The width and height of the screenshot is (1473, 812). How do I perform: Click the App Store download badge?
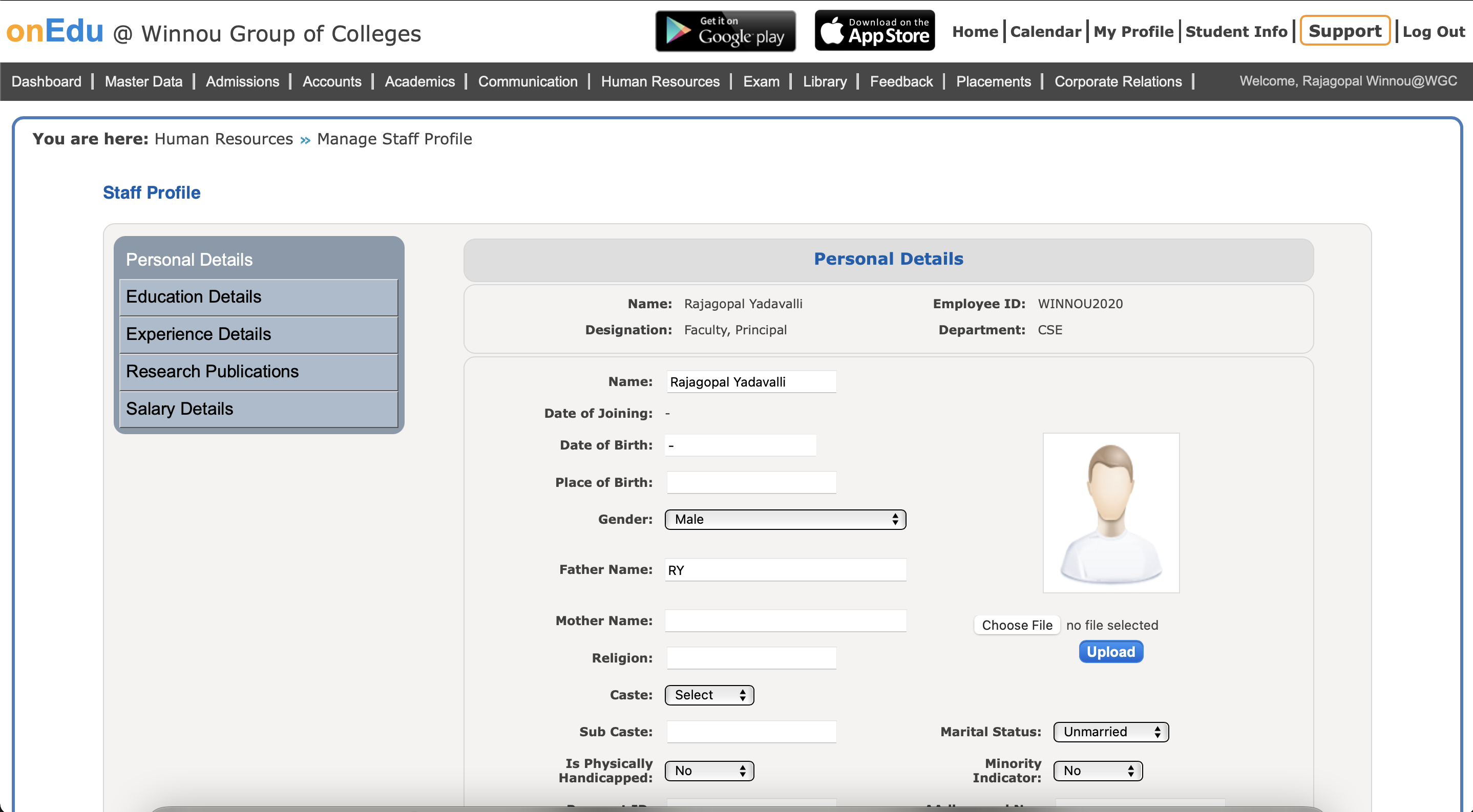coord(874,31)
